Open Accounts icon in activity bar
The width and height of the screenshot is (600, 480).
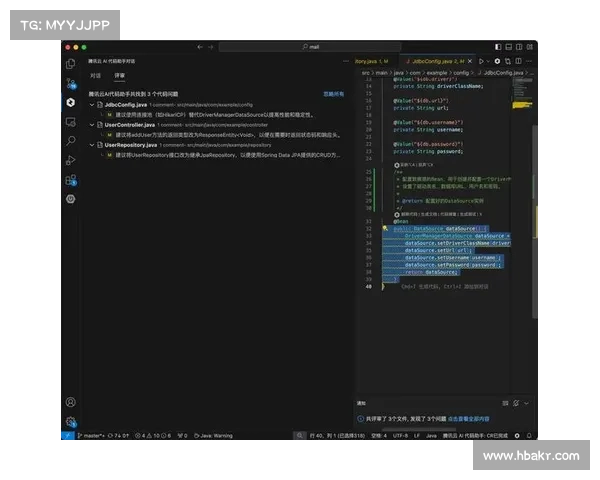point(70,402)
